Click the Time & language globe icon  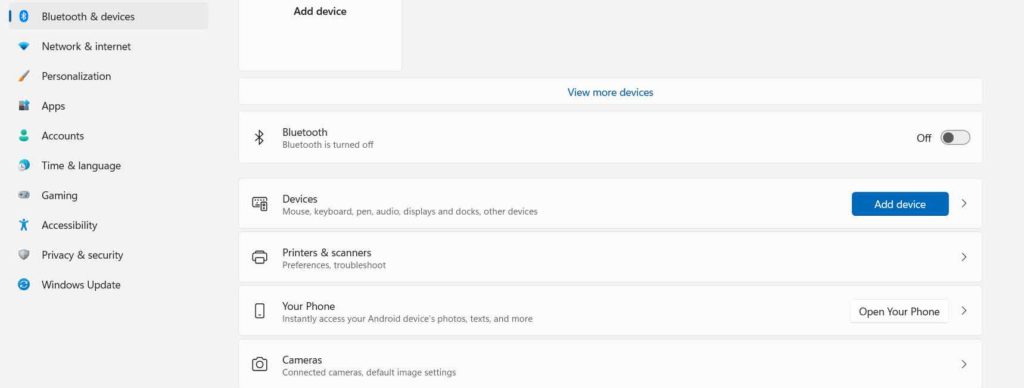24,166
